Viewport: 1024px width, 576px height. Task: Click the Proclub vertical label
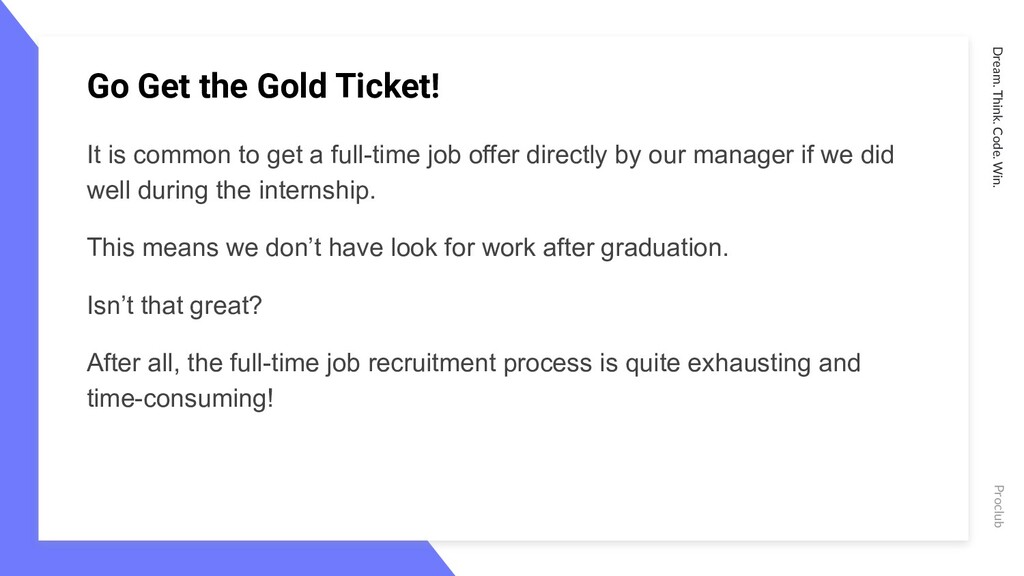click(x=998, y=506)
